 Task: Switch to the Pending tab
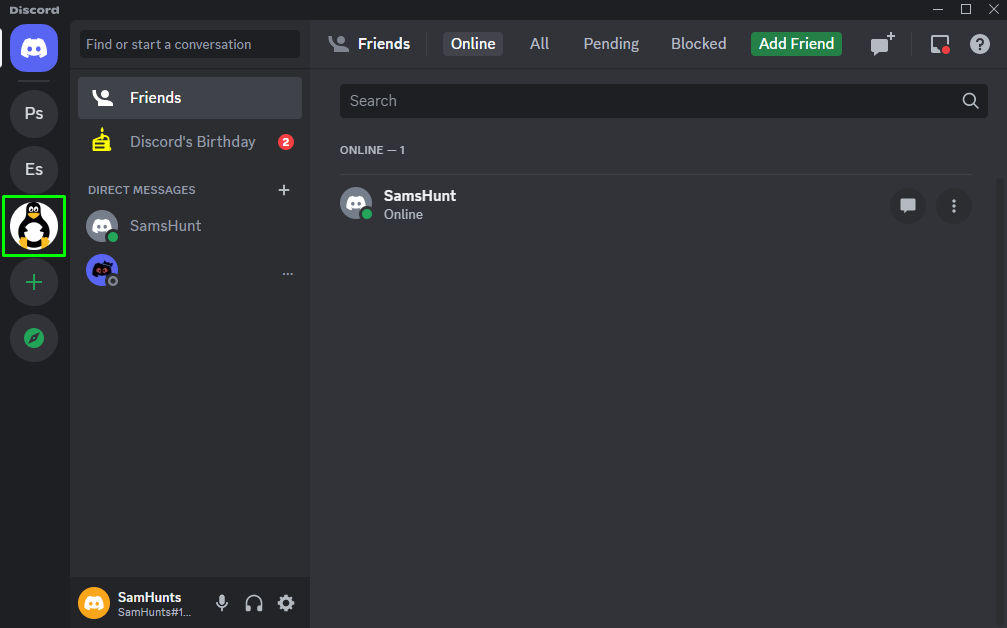pyautogui.click(x=611, y=44)
